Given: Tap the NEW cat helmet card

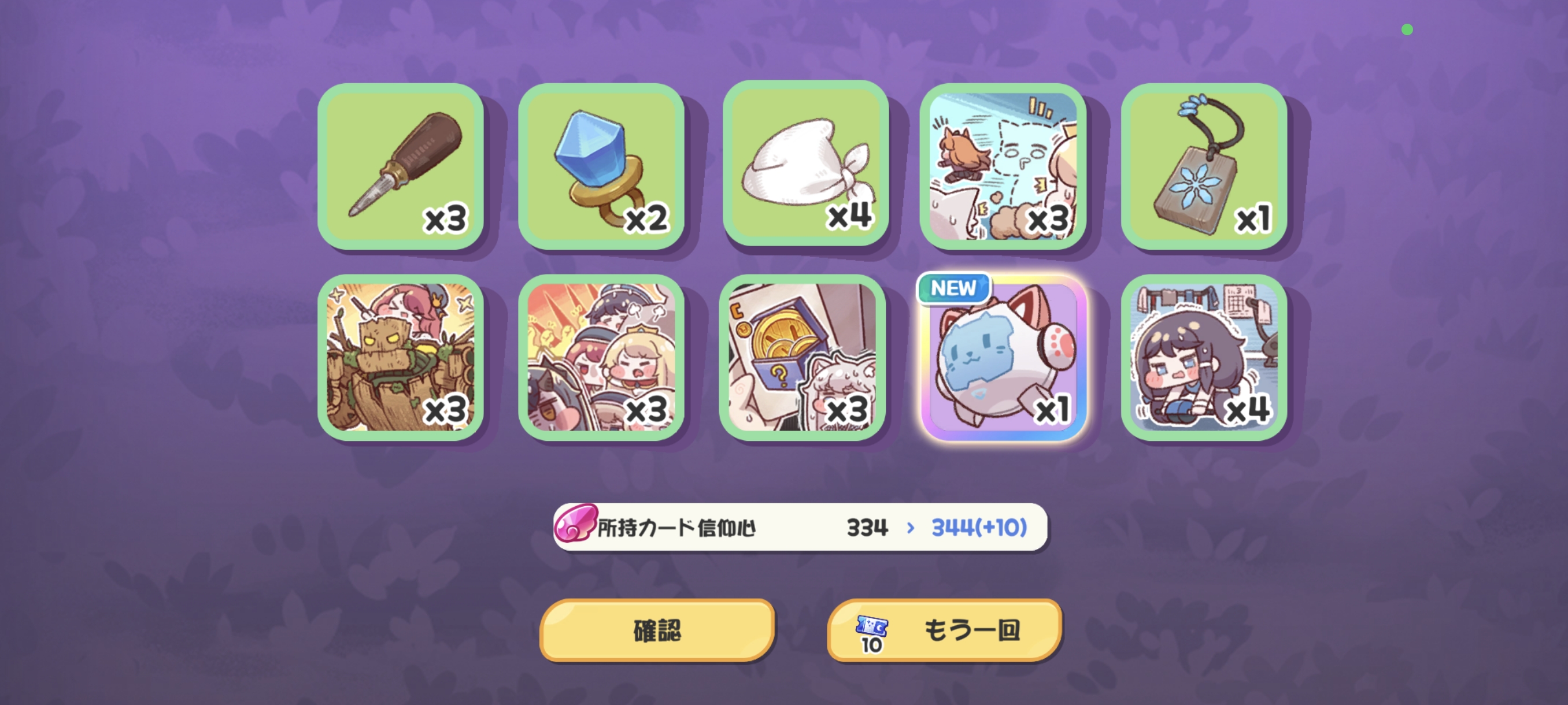Looking at the screenshot, I should pos(1003,358).
